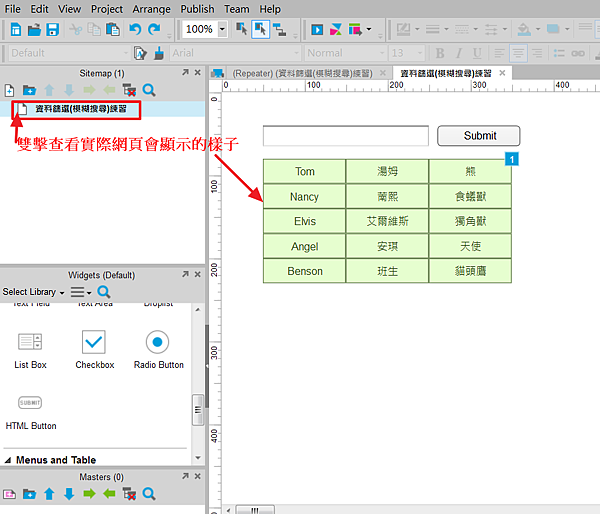
Task: Toggle bullet list formatting
Action: (559, 53)
